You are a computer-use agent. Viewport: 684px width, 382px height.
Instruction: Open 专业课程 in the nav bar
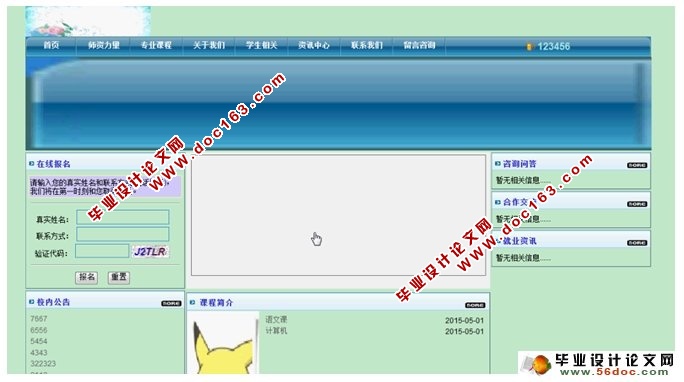click(156, 45)
